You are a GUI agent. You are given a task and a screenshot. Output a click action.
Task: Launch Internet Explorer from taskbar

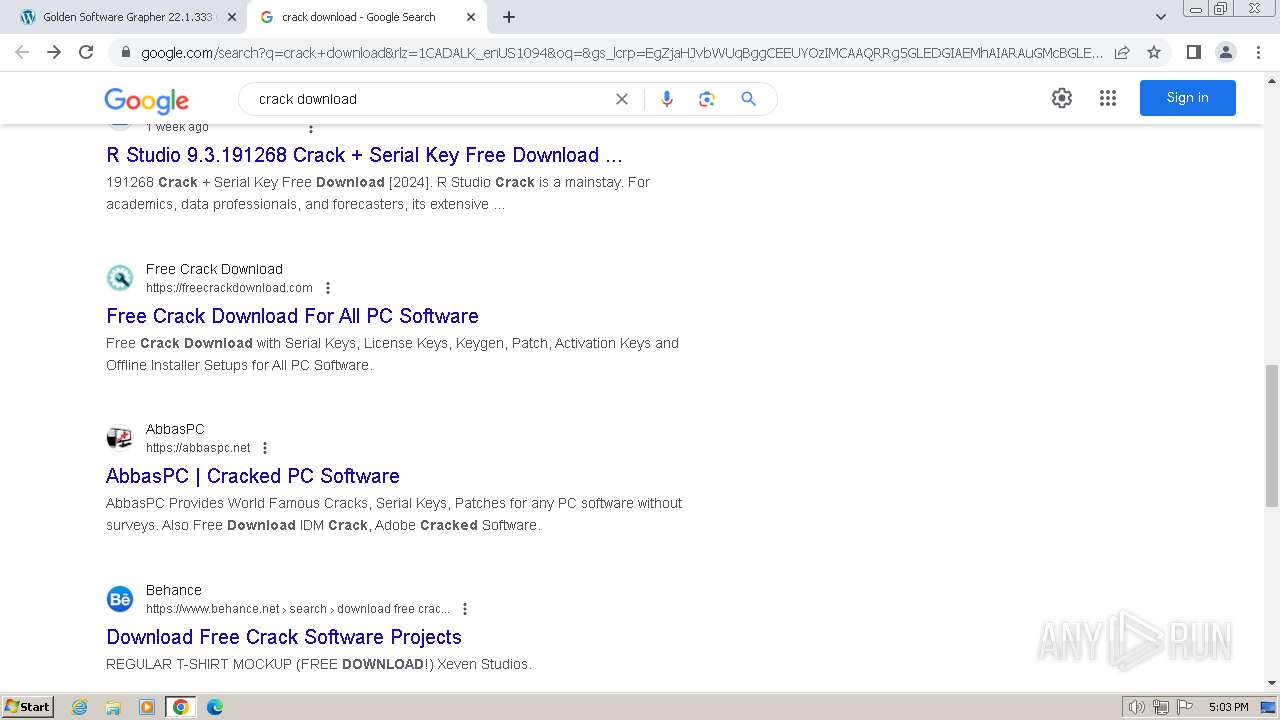click(80, 707)
